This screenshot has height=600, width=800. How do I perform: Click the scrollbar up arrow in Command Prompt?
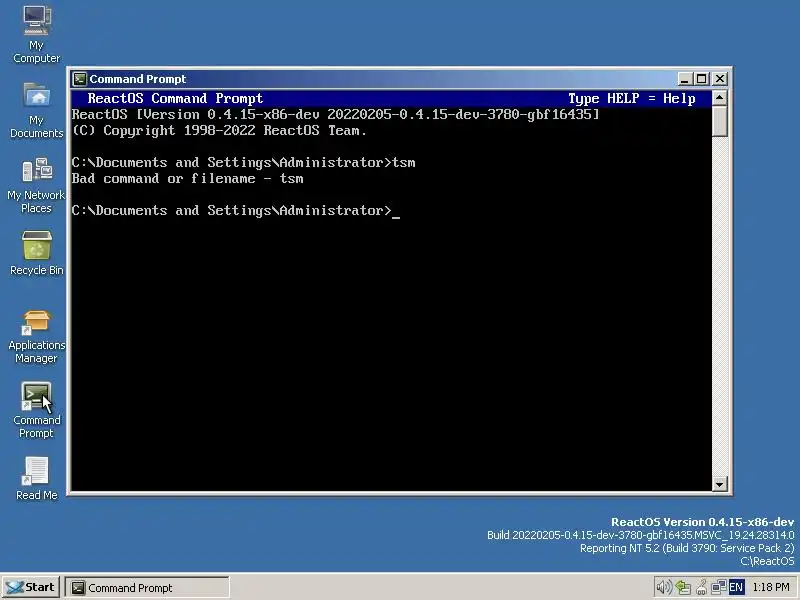tap(719, 97)
